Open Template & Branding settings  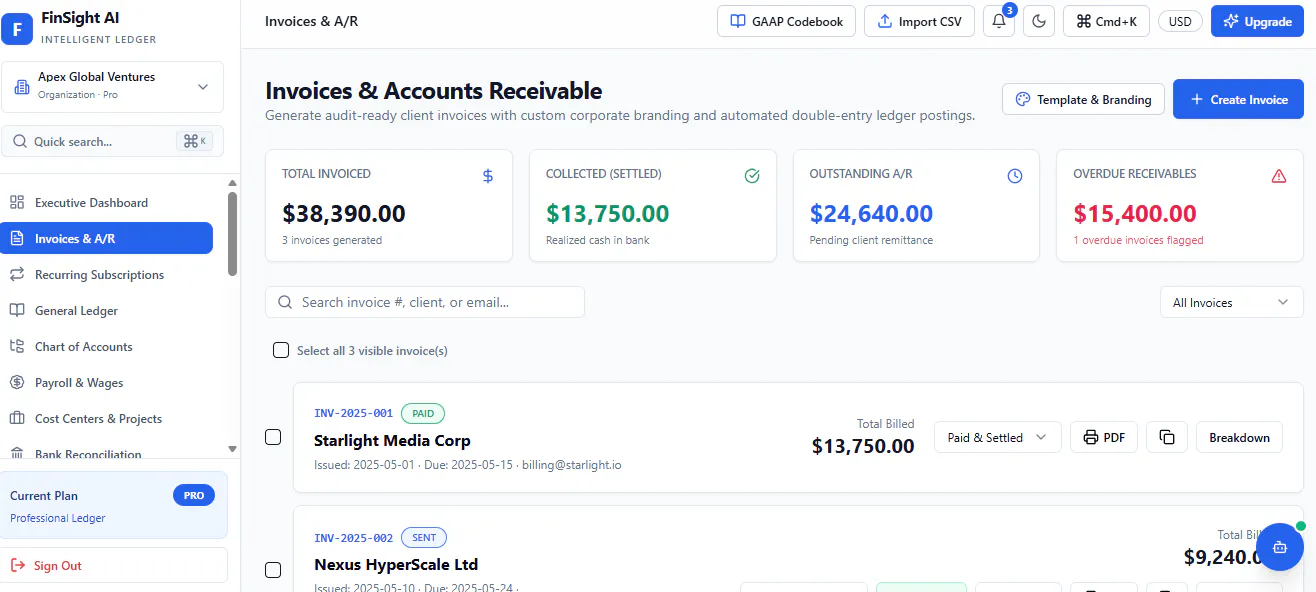tap(1083, 99)
